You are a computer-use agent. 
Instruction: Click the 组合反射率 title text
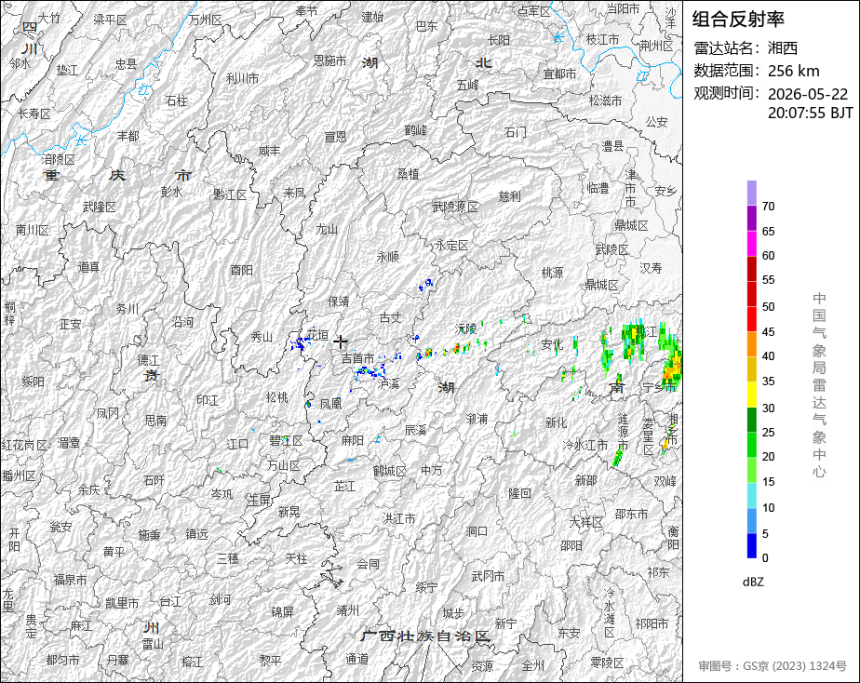pyautogui.click(x=738, y=19)
